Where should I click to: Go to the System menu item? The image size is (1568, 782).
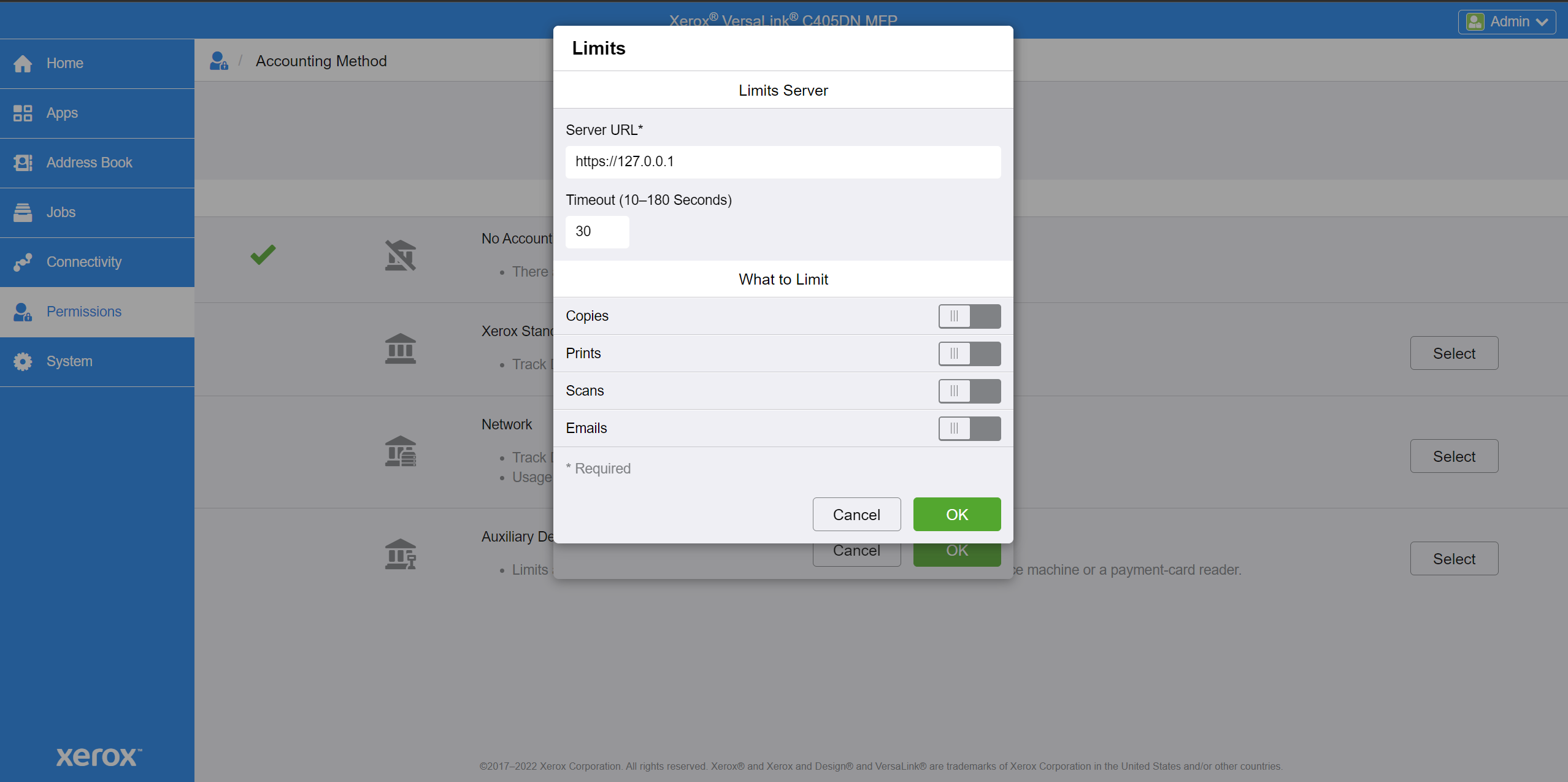(69, 361)
